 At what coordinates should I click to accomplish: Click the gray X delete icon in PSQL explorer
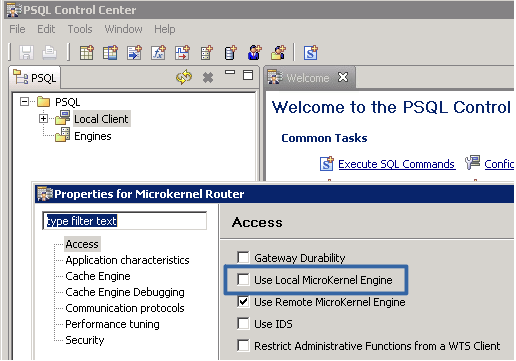coord(208,78)
